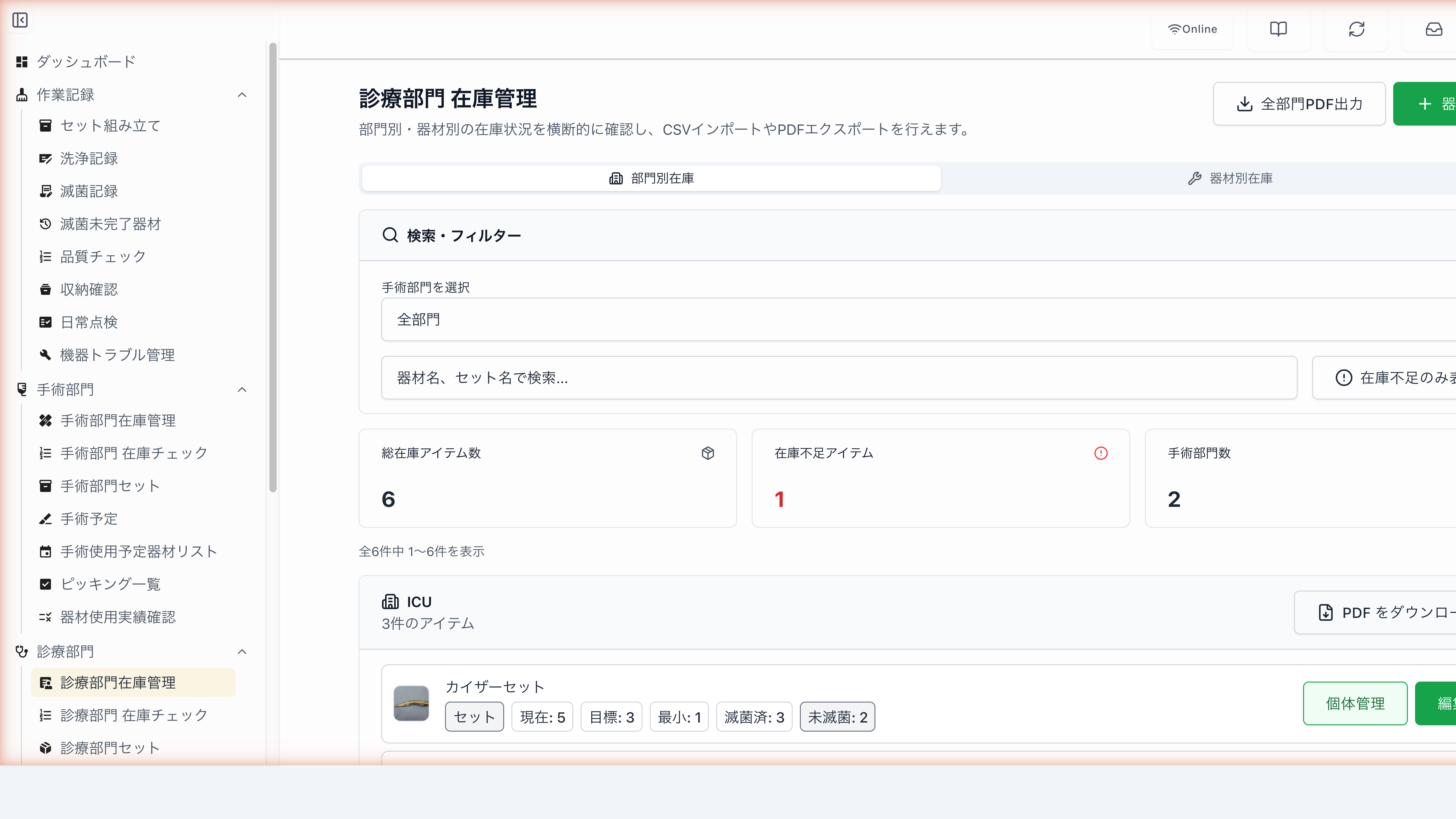Click the ICU department building icon

click(x=390, y=602)
